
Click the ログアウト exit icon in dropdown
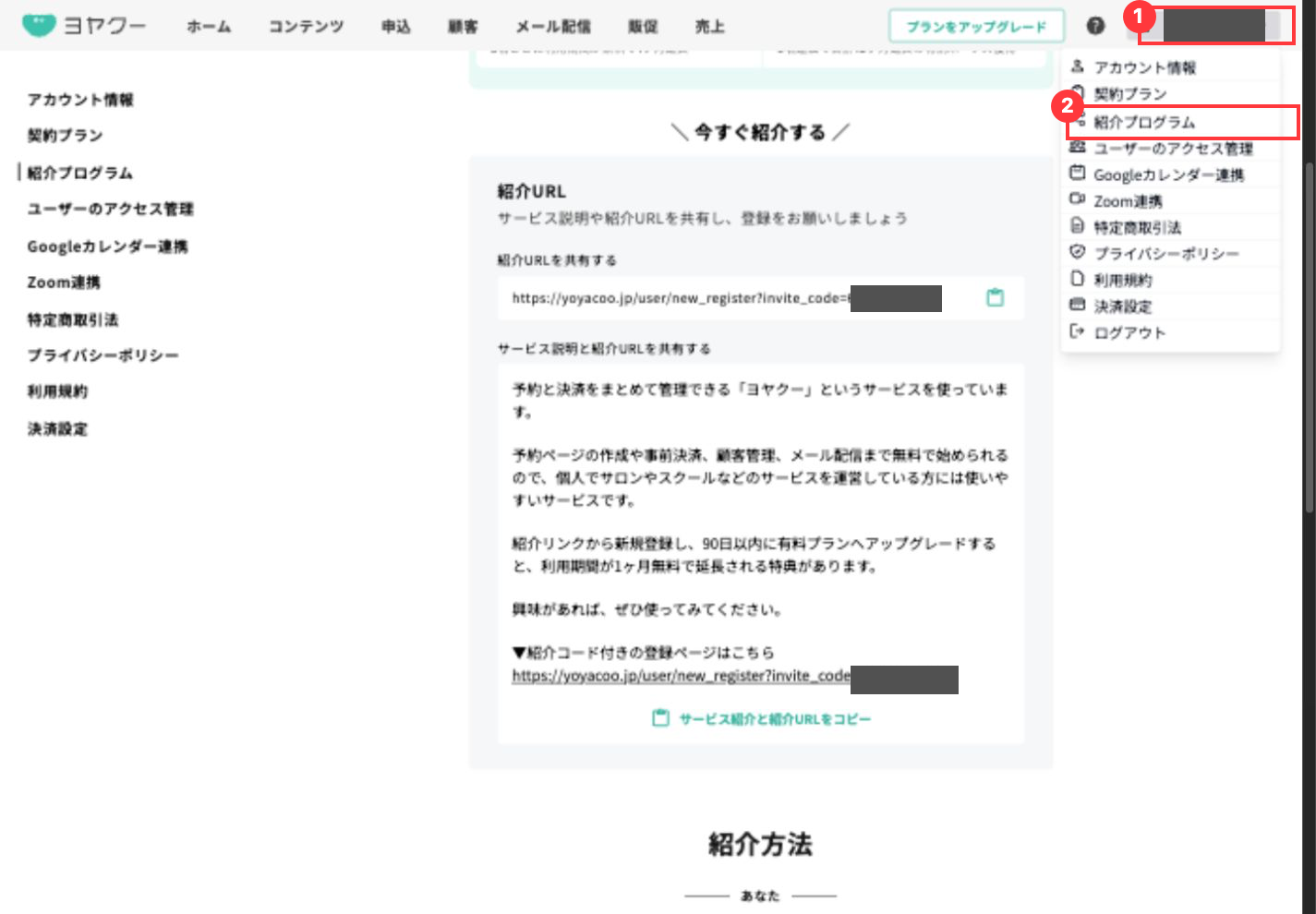point(1077,331)
